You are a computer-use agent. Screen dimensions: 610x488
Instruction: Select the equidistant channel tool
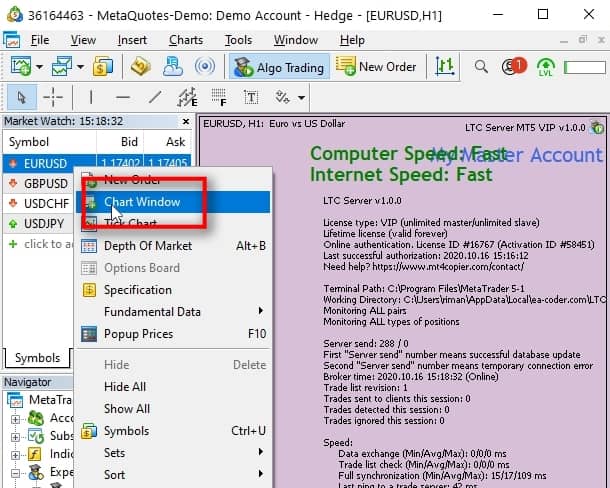coord(187,97)
